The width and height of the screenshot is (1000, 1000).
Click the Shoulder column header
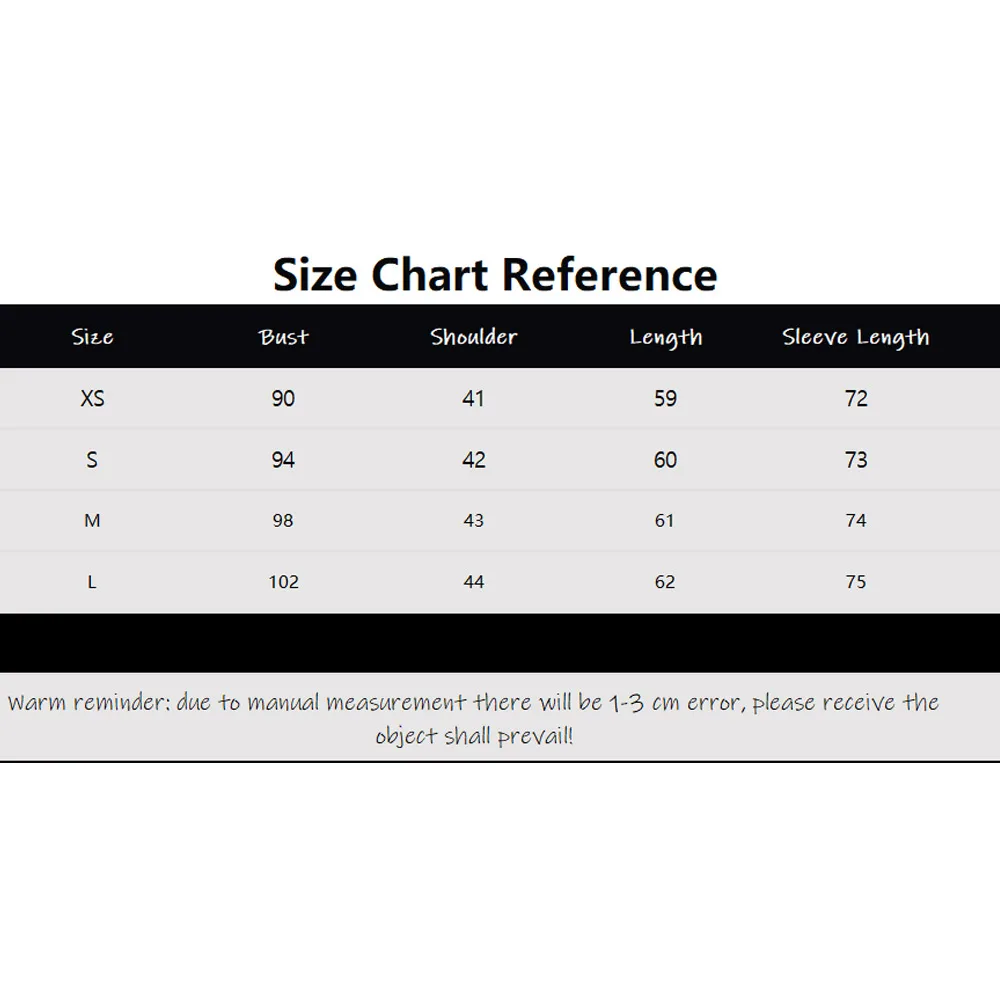473,337
